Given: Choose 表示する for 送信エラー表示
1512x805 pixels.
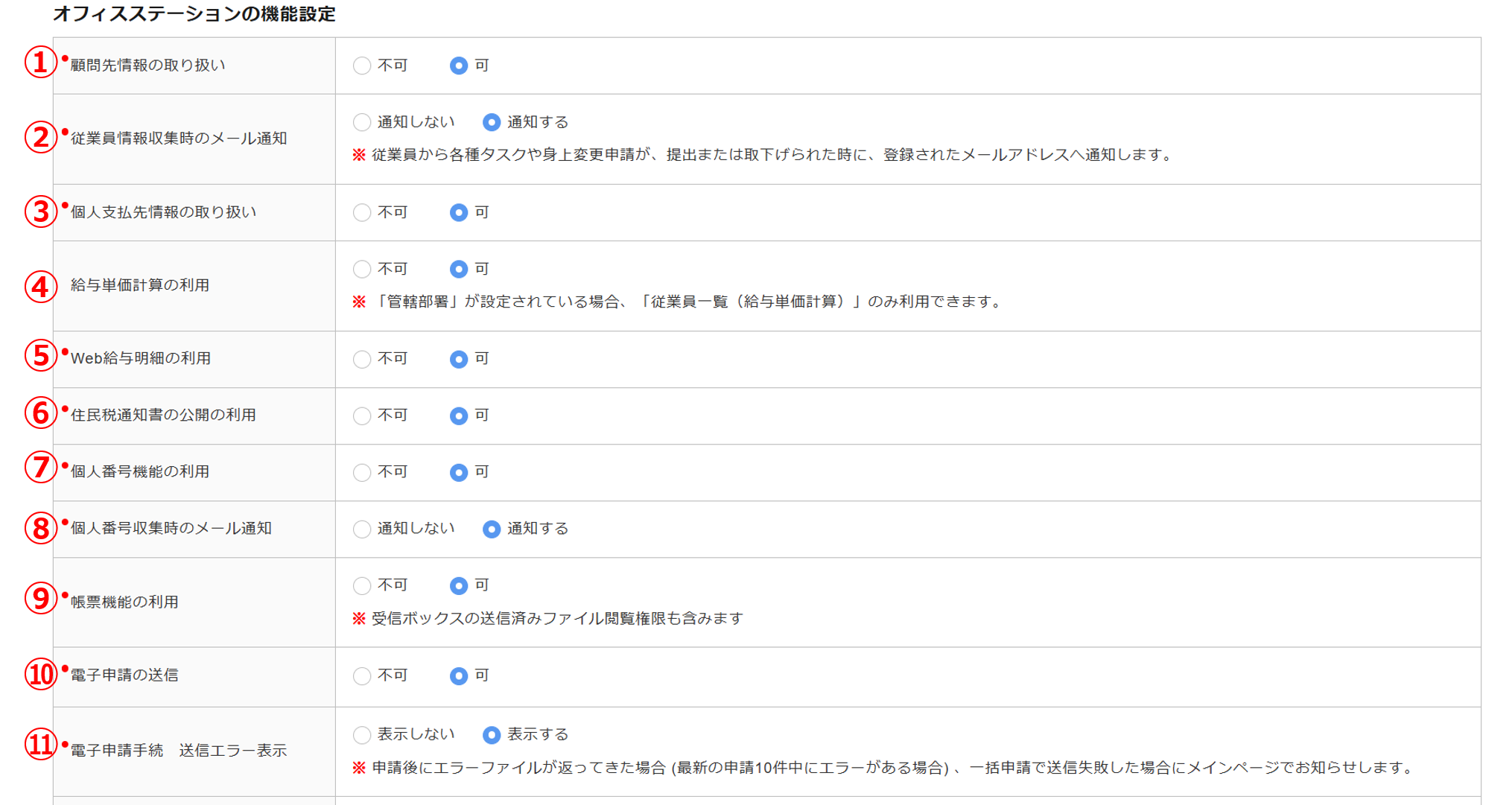Looking at the screenshot, I should click(x=492, y=735).
